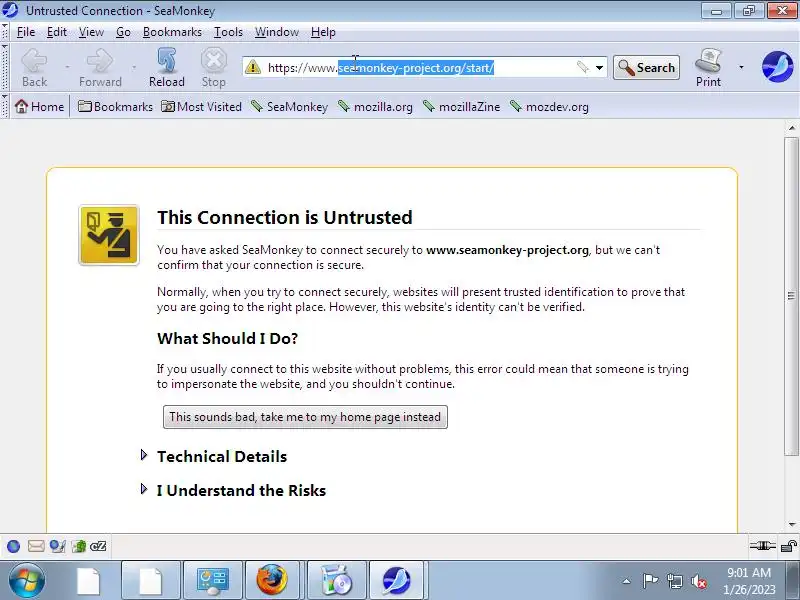
Task: Click the SeaMonkey taskbar button
Action: (x=396, y=580)
